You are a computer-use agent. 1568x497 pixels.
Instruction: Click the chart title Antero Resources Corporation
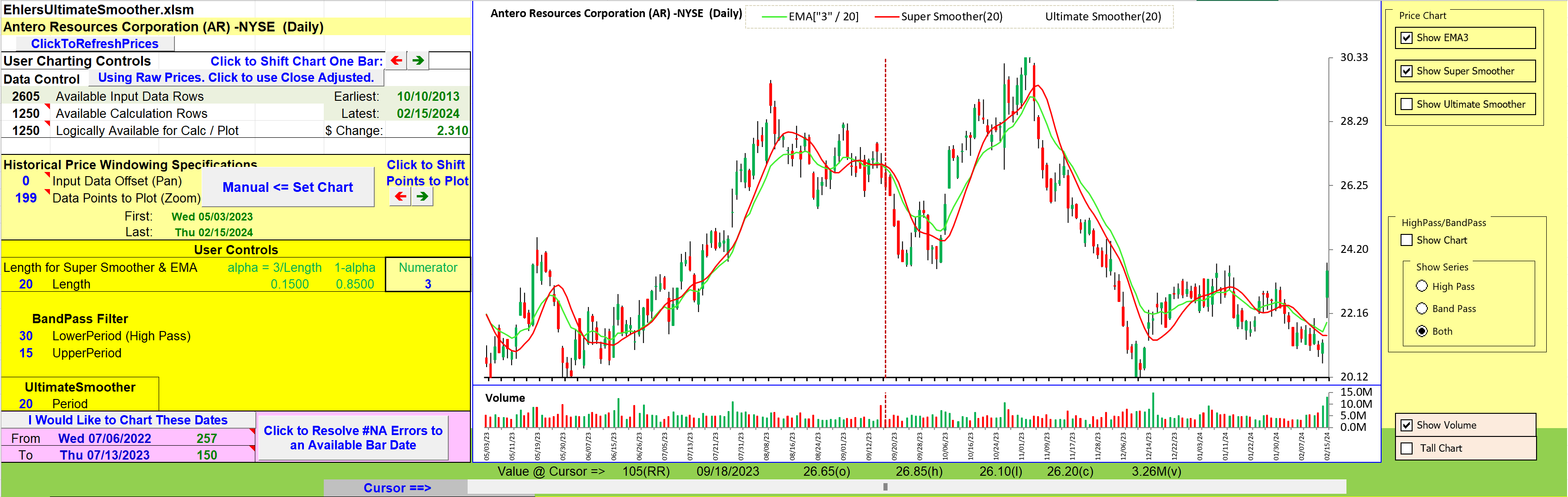pyautogui.click(x=616, y=13)
